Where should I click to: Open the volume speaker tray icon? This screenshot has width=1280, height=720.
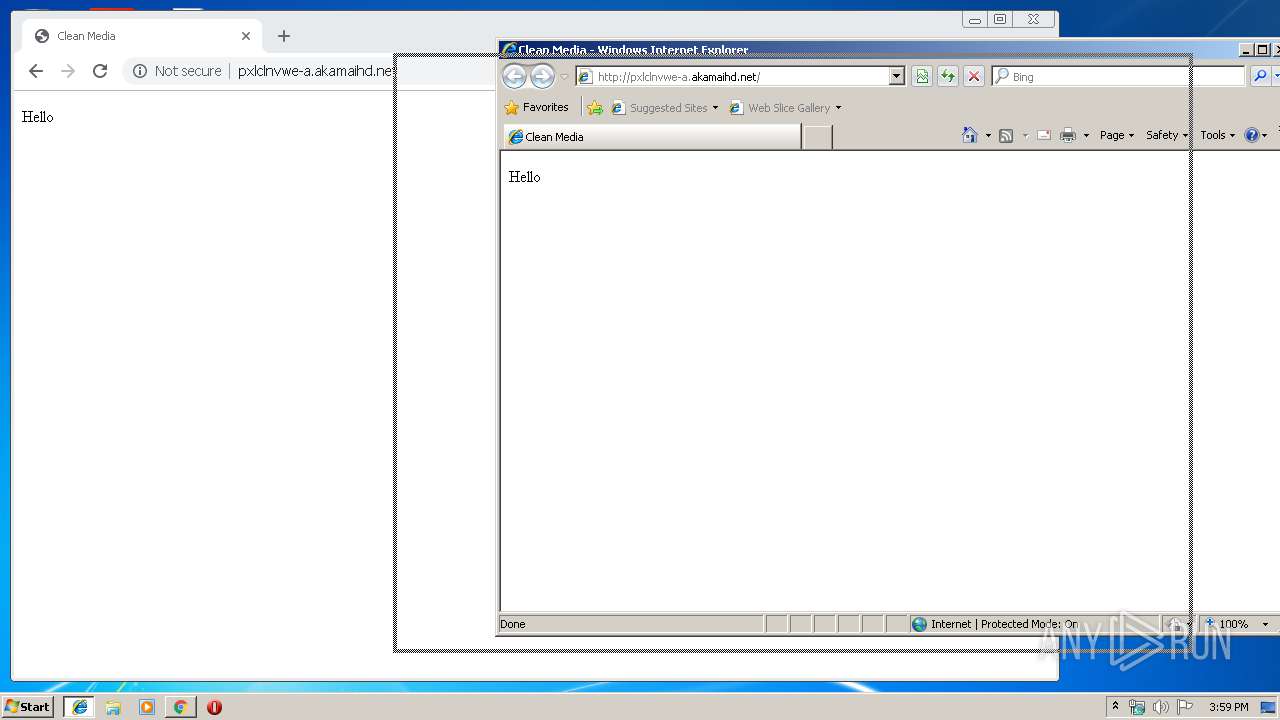click(x=1160, y=707)
